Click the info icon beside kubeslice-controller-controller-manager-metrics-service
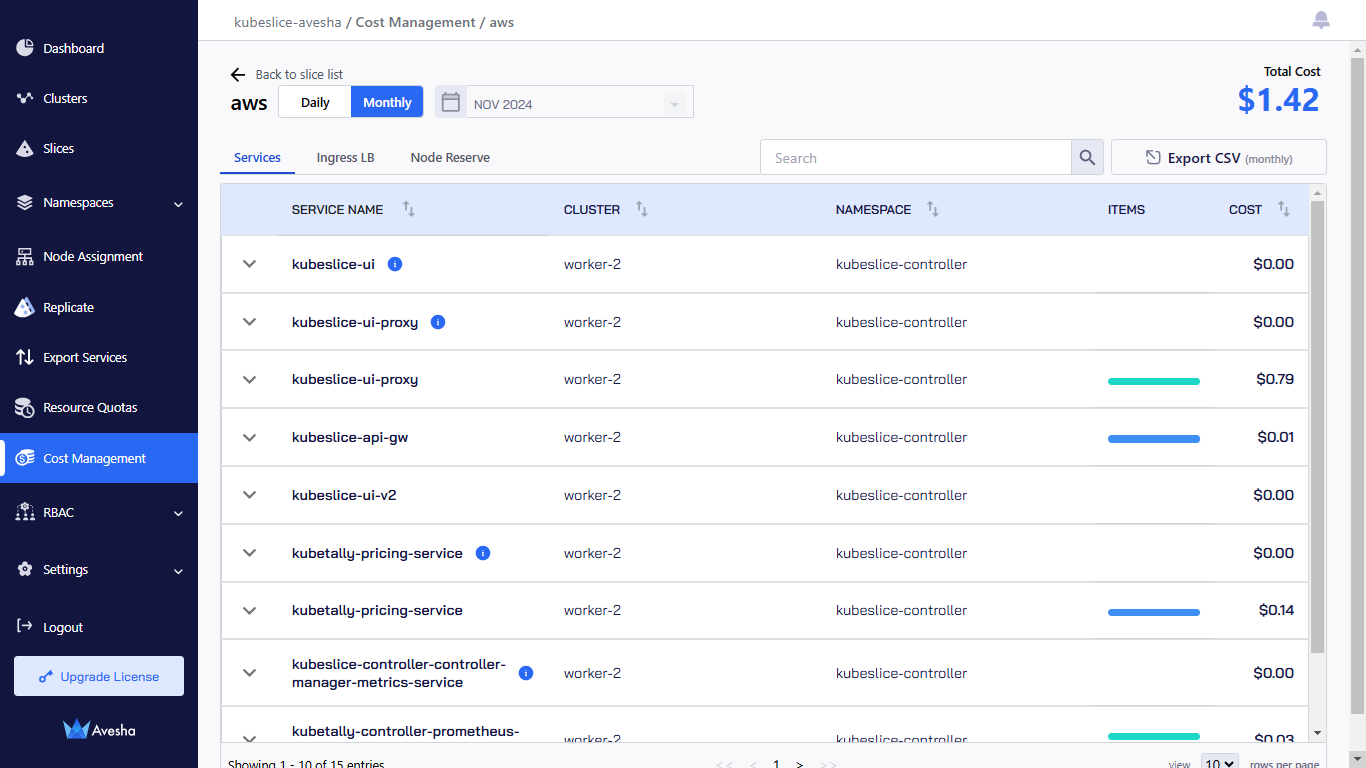1366x768 pixels. coord(526,673)
